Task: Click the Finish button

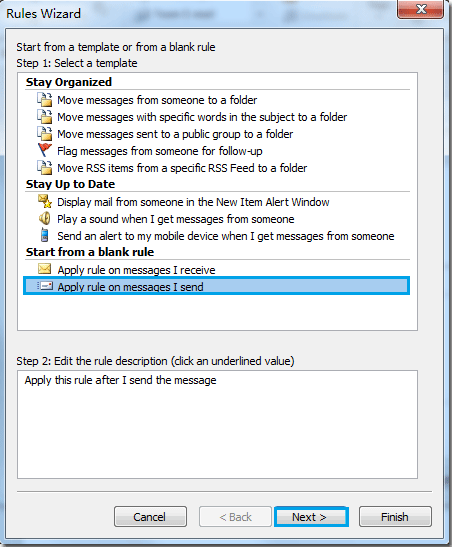Action: (x=395, y=517)
